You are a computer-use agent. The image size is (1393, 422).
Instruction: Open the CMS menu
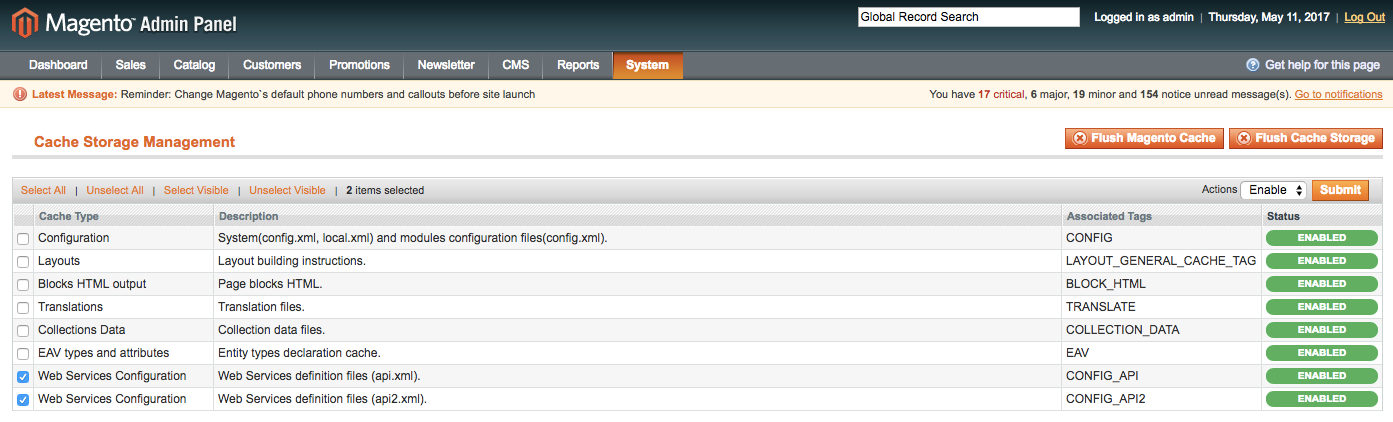tap(516, 65)
